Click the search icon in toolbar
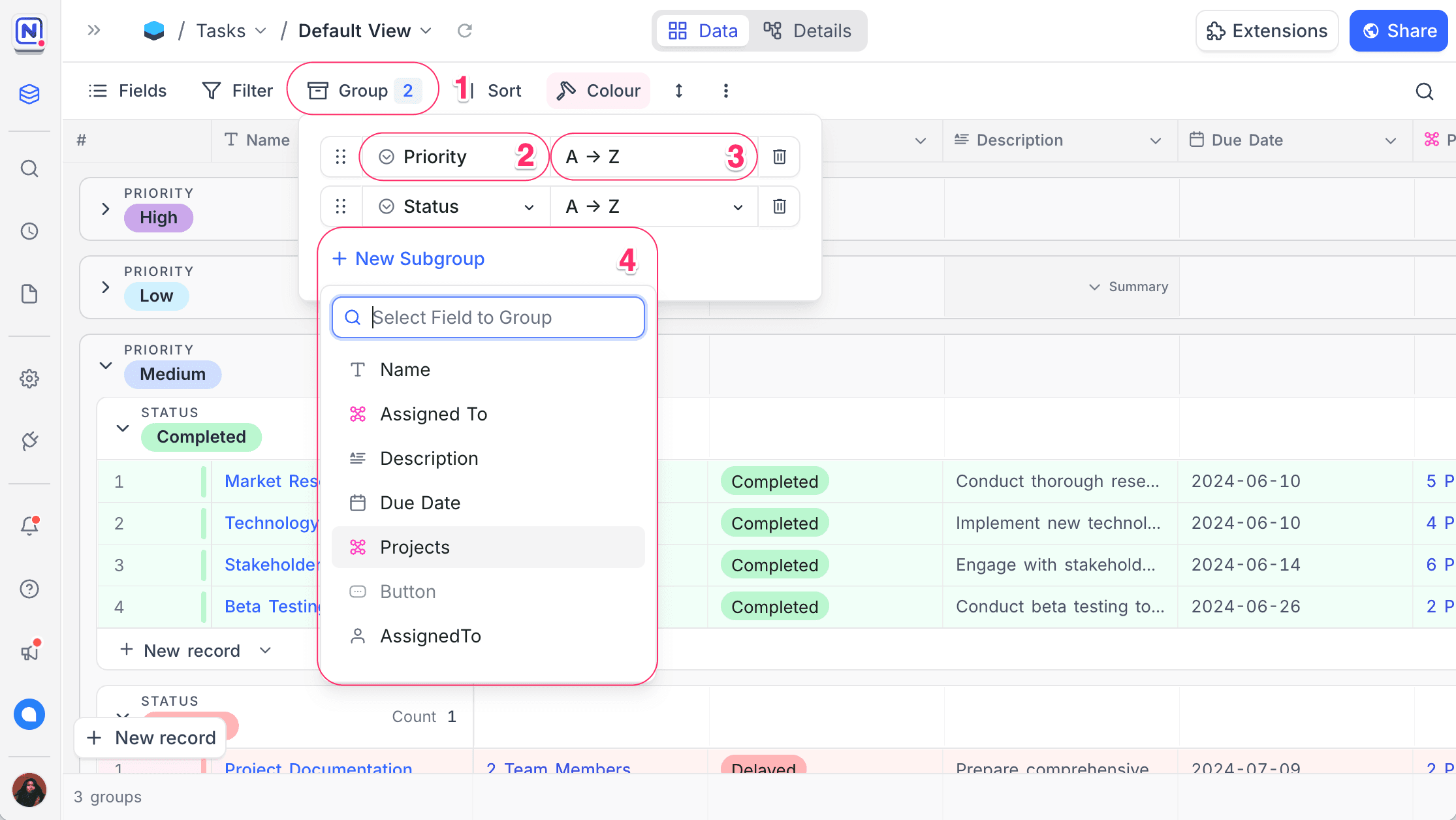The image size is (1456, 820). coord(1424,91)
